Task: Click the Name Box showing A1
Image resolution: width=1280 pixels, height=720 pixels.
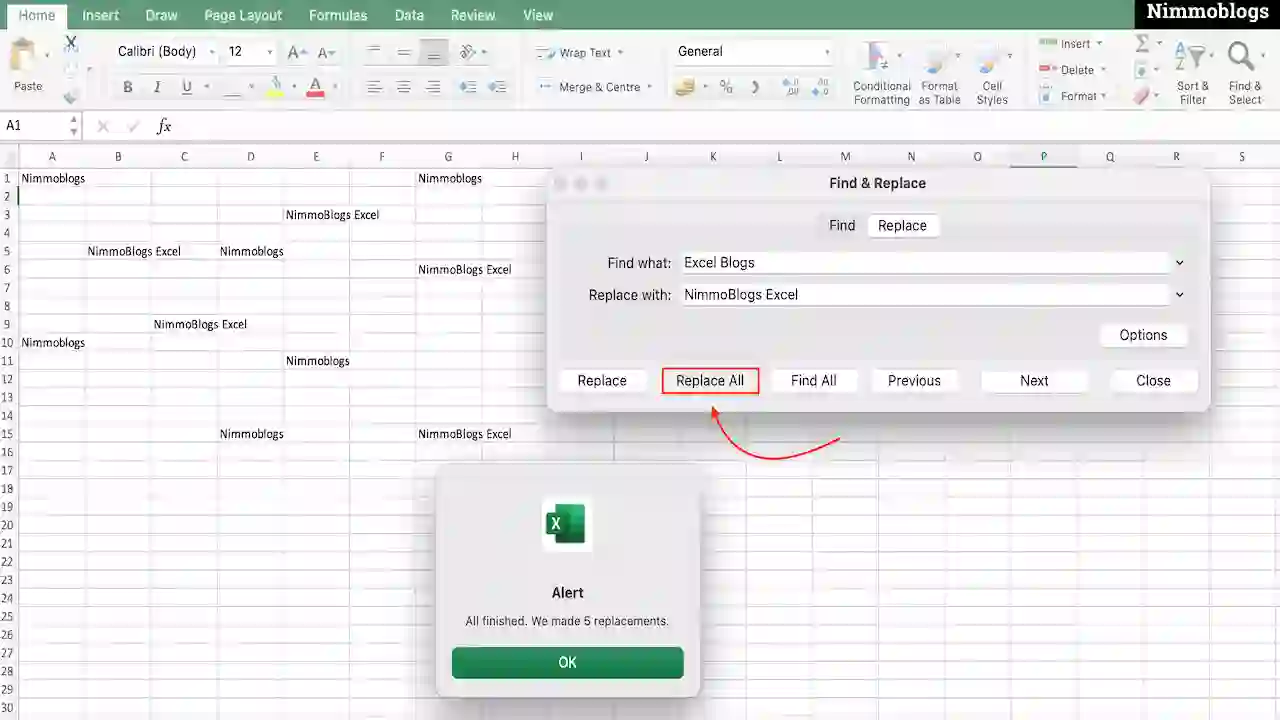Action: tap(35, 126)
